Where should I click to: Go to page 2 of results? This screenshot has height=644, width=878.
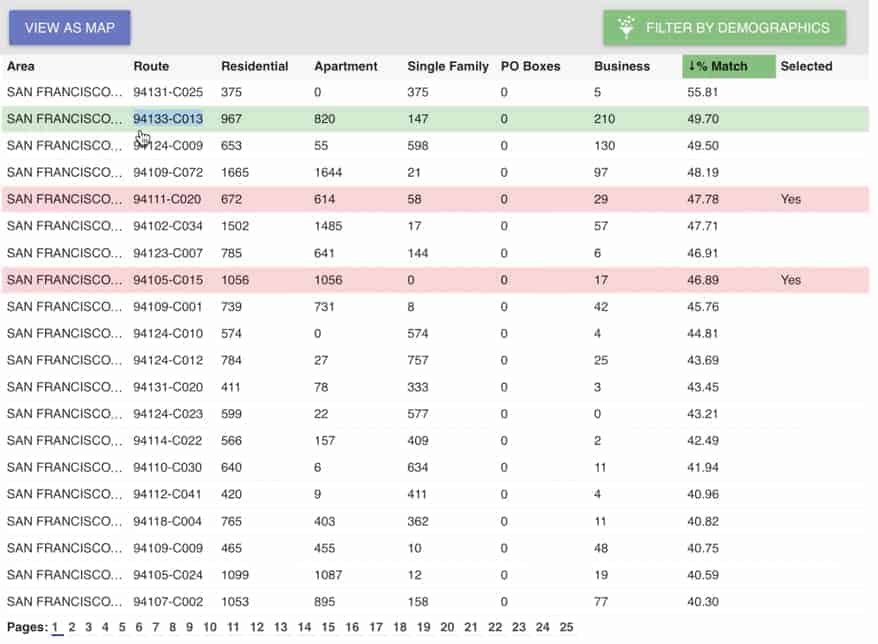[72, 627]
